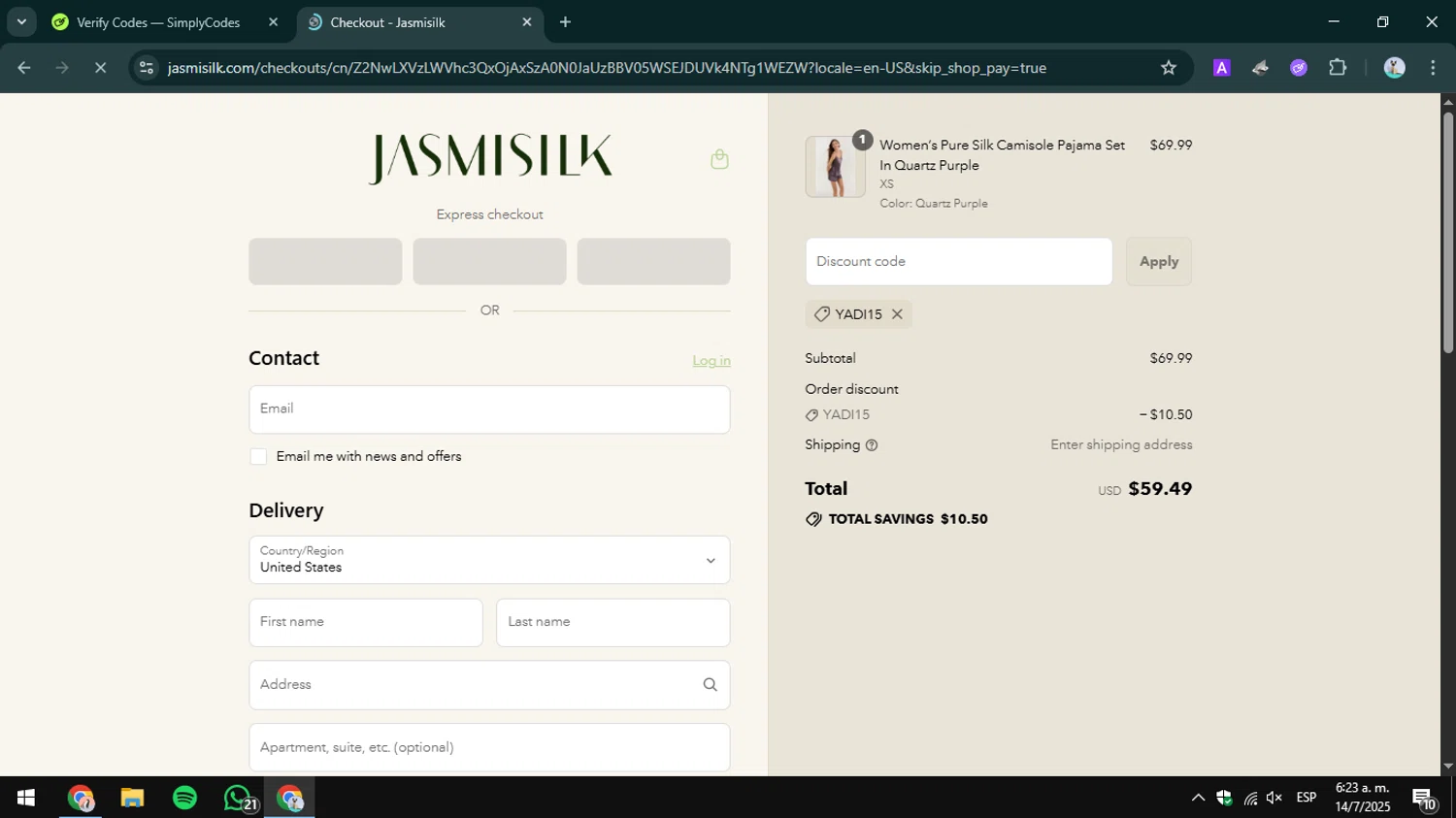This screenshot has height=818, width=1456.
Task: Click the first express checkout button
Action: (x=325, y=262)
